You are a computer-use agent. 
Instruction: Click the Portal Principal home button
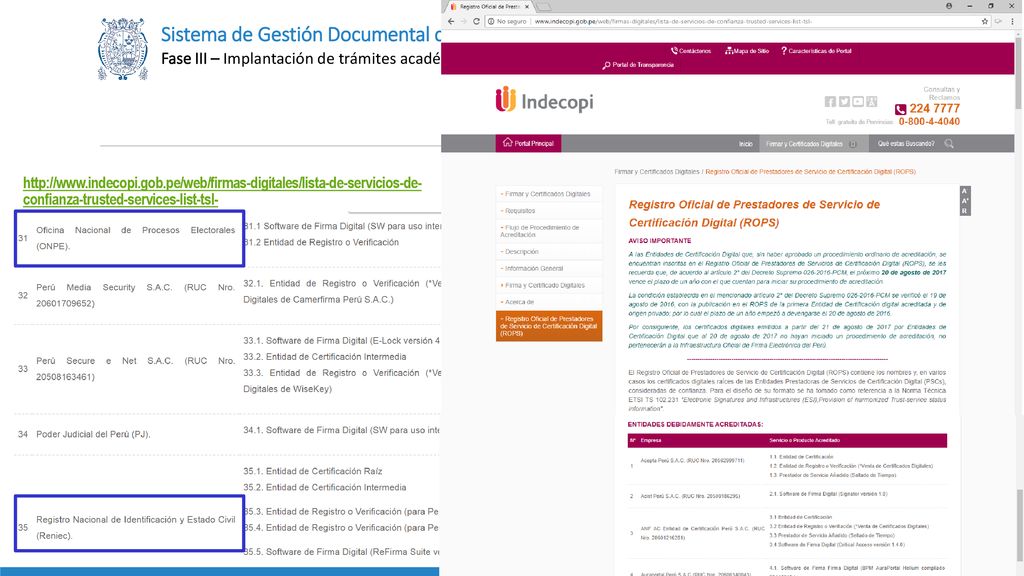point(528,144)
